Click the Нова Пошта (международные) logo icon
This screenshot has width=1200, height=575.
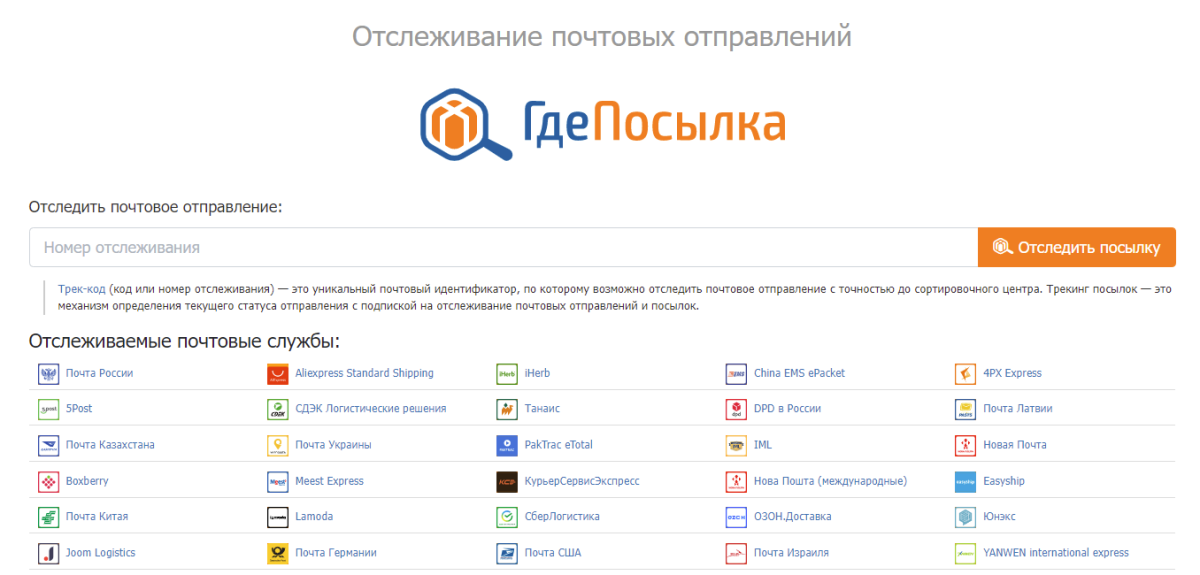tap(737, 481)
